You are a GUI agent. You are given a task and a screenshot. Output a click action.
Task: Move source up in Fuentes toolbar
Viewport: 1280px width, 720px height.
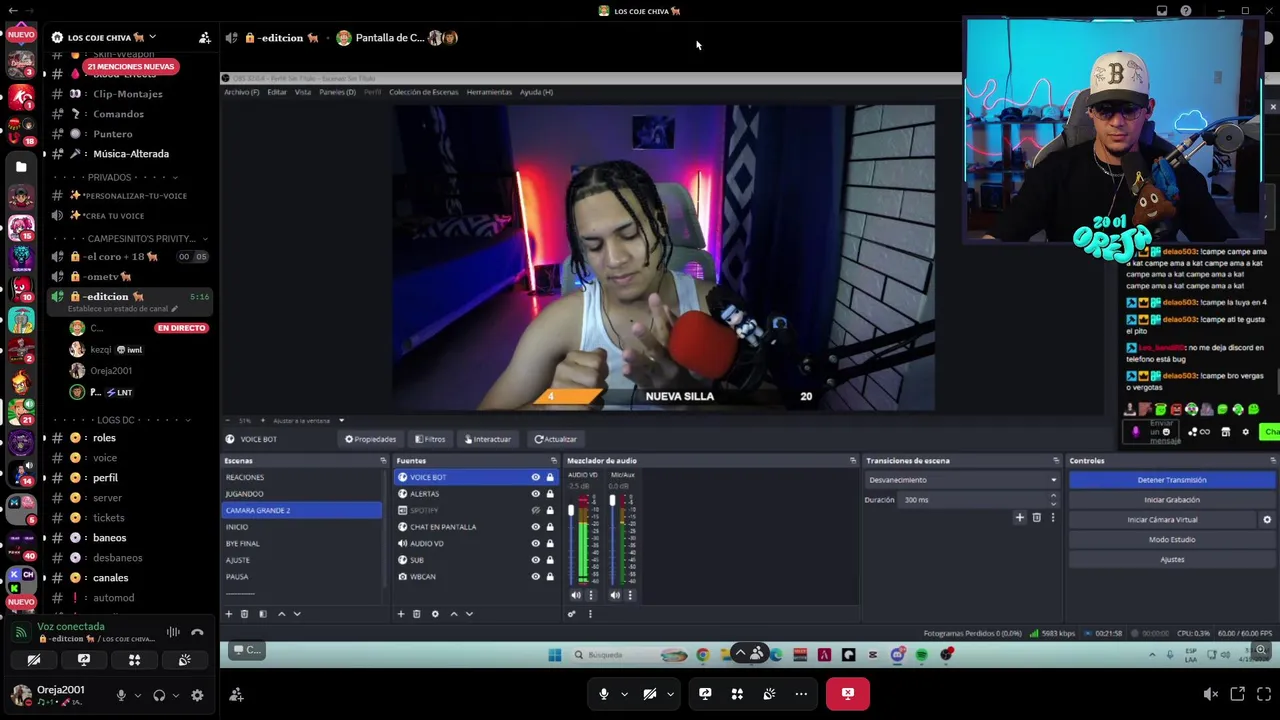tap(453, 614)
